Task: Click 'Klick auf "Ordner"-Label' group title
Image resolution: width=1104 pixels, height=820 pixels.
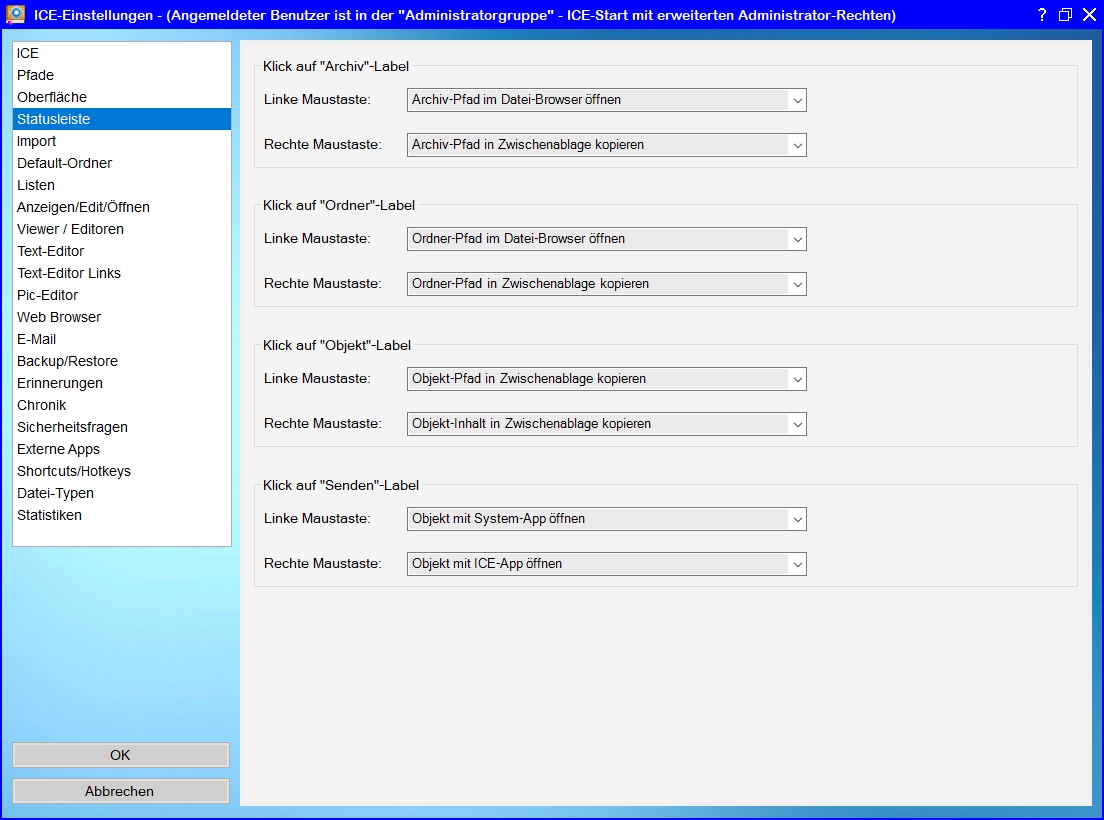Action: click(339, 206)
